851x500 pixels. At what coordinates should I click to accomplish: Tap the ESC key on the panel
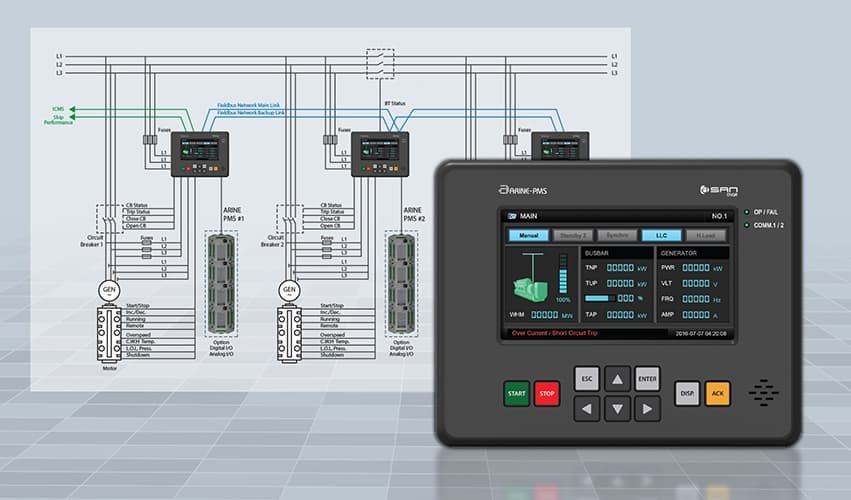tap(587, 379)
